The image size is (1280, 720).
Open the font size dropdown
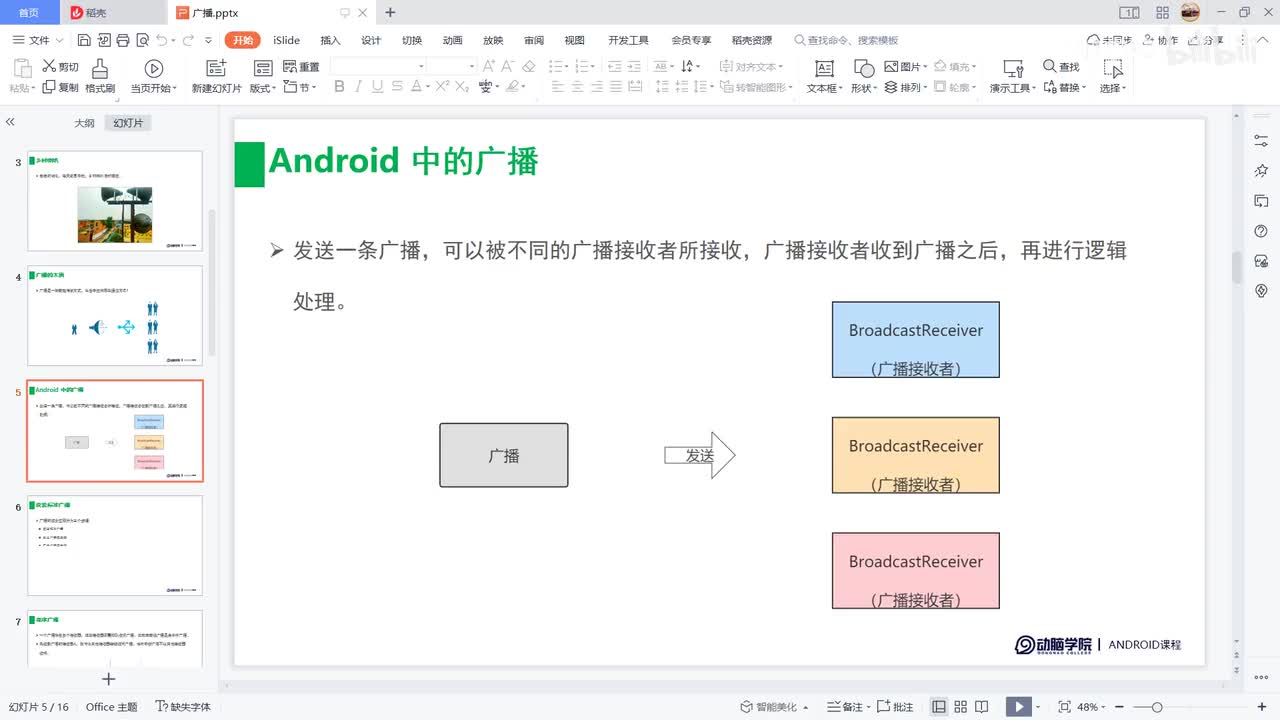pyautogui.click(x=471, y=66)
